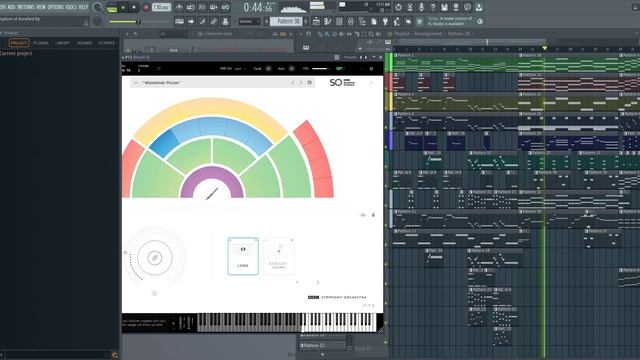This screenshot has width=640, height=360.
Task: Click the newer version of FL Studio notification
Action: tap(450, 21)
